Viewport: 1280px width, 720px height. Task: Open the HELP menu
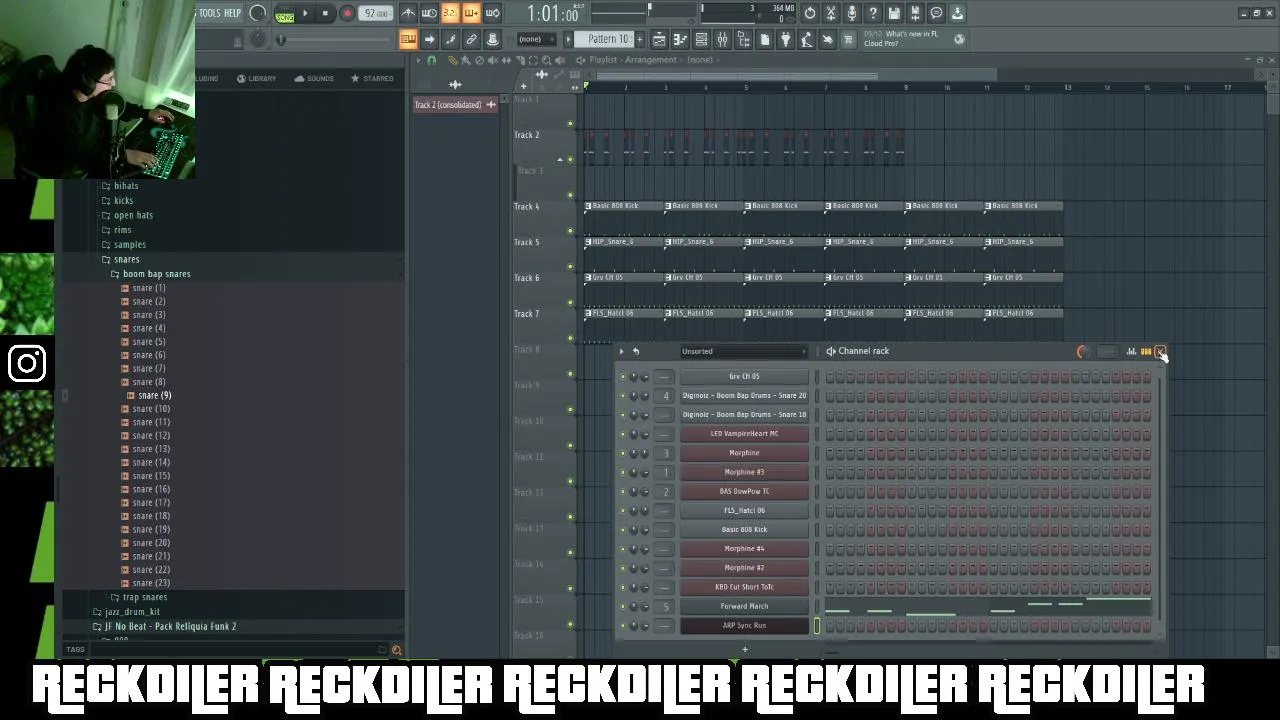click(233, 13)
